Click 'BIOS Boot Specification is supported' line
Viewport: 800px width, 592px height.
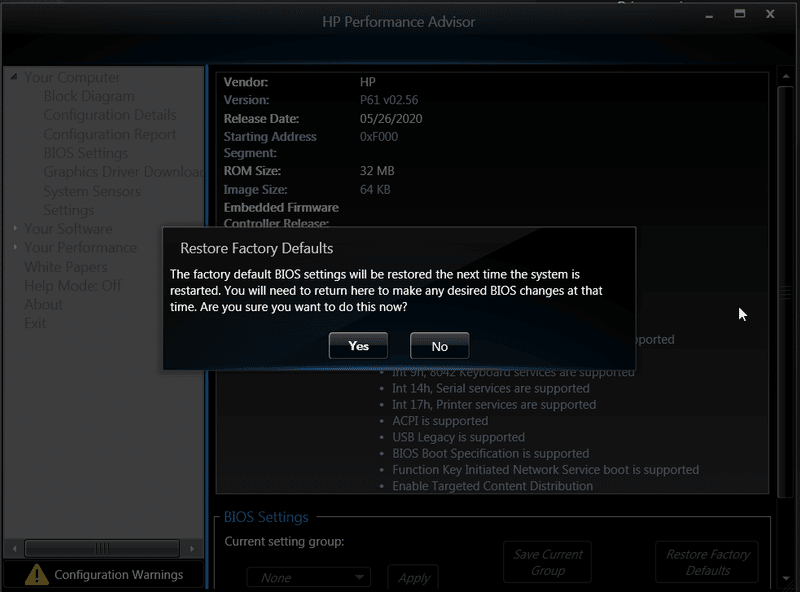[x=490, y=454]
